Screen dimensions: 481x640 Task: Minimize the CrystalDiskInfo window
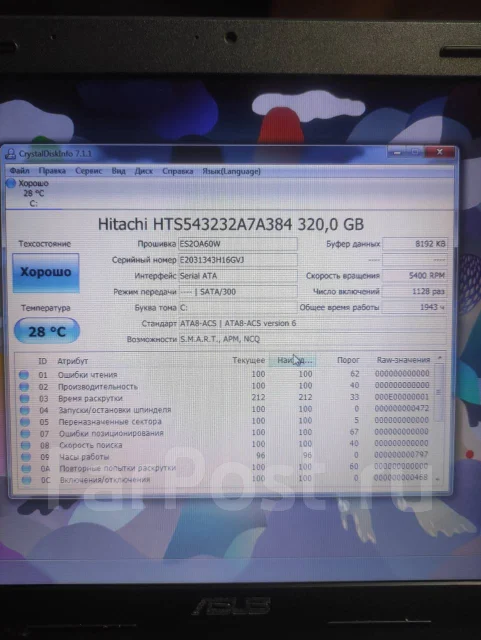pos(397,152)
